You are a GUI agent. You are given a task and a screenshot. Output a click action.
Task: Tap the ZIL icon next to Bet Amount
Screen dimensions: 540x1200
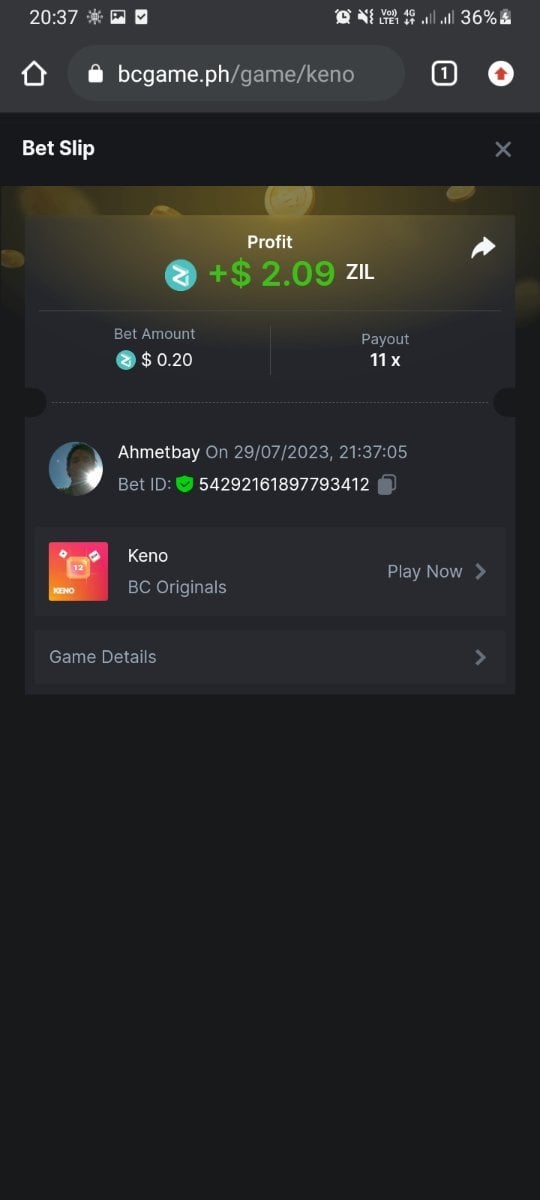125,360
